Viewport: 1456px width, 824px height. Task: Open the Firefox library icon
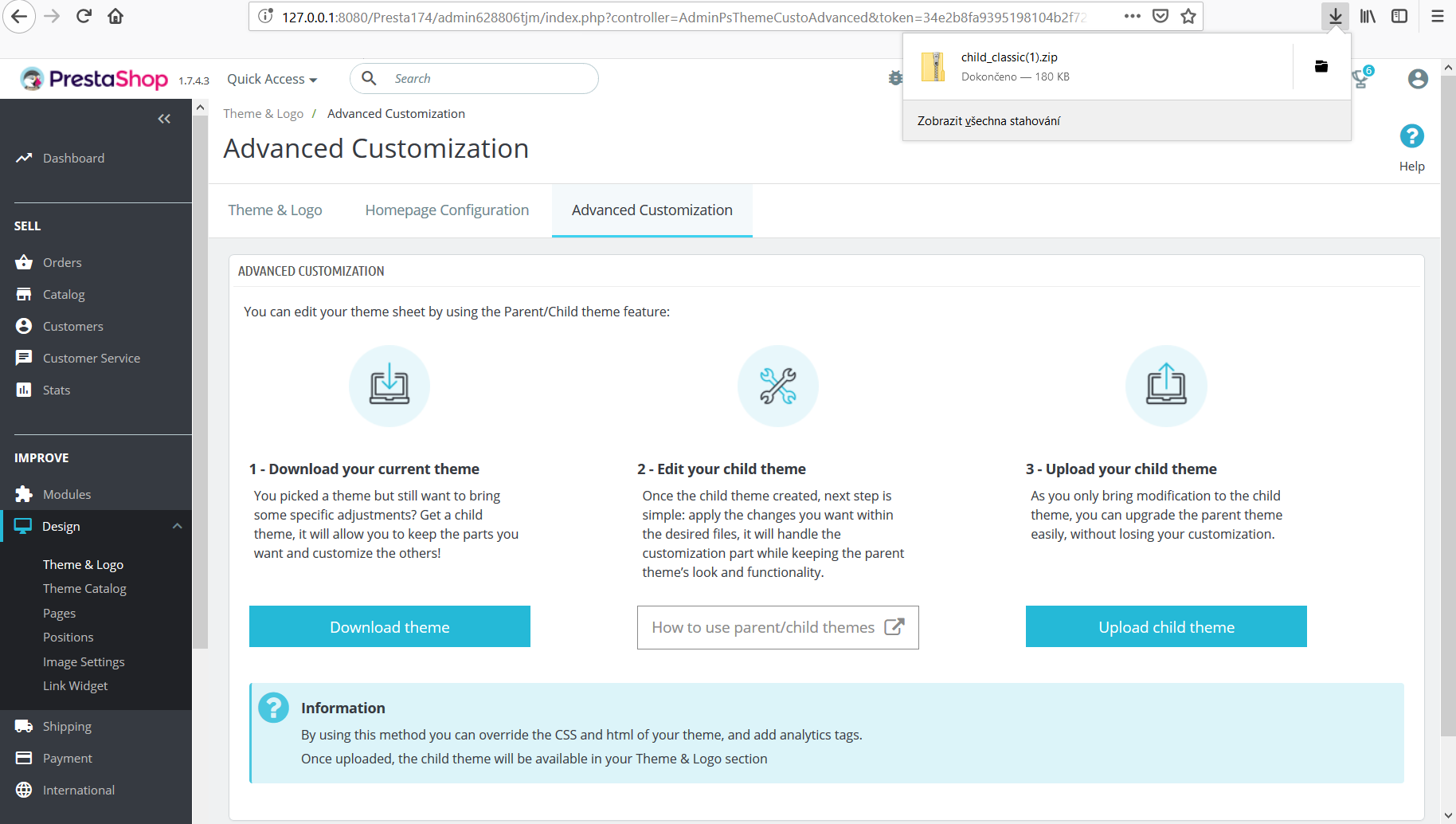[1367, 15]
